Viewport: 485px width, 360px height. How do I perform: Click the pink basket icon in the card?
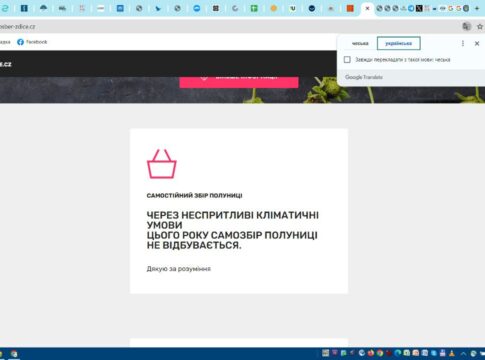click(x=162, y=164)
